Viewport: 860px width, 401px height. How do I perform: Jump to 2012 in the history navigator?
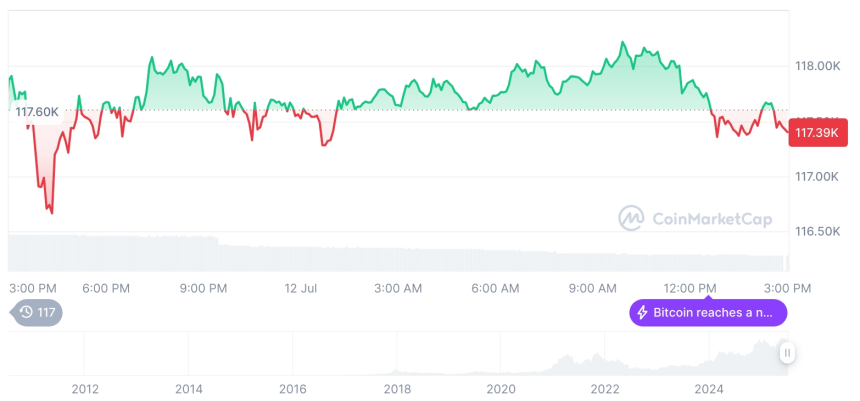click(x=85, y=388)
